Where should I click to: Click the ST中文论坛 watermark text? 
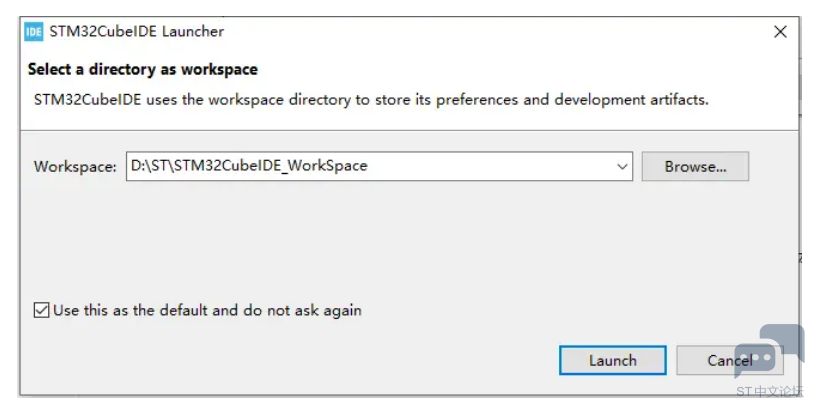point(769,391)
